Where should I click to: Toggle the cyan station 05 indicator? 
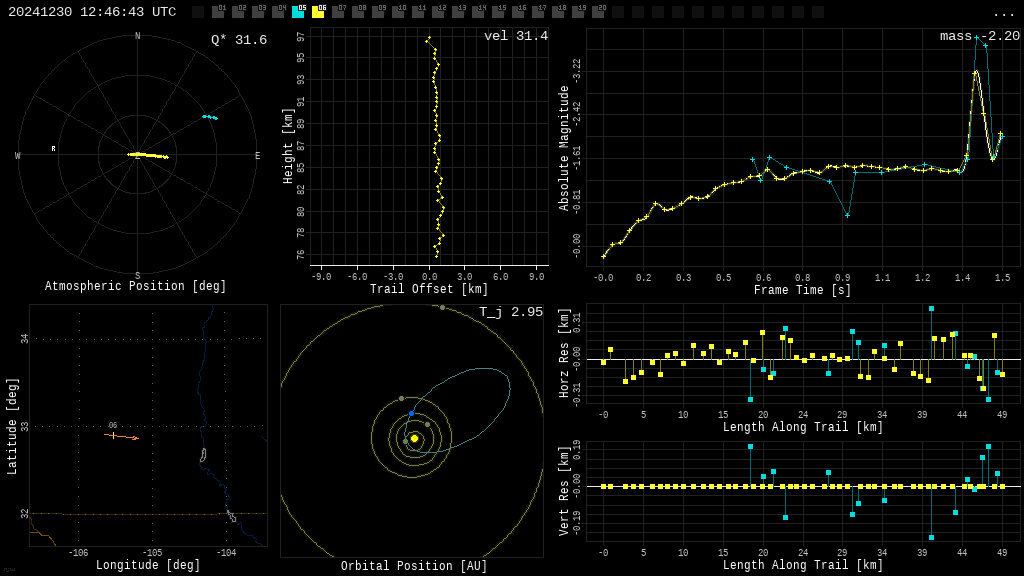coord(298,12)
